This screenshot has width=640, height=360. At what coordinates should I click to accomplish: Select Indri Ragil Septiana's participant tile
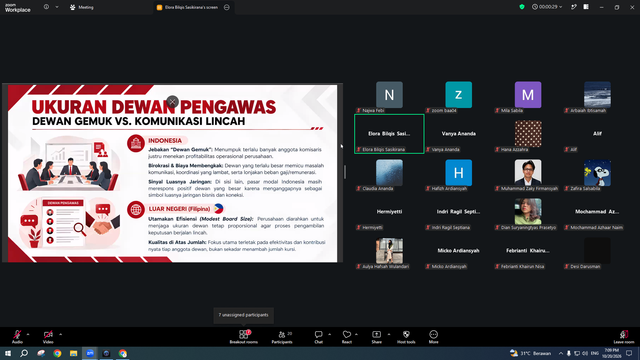click(459, 212)
